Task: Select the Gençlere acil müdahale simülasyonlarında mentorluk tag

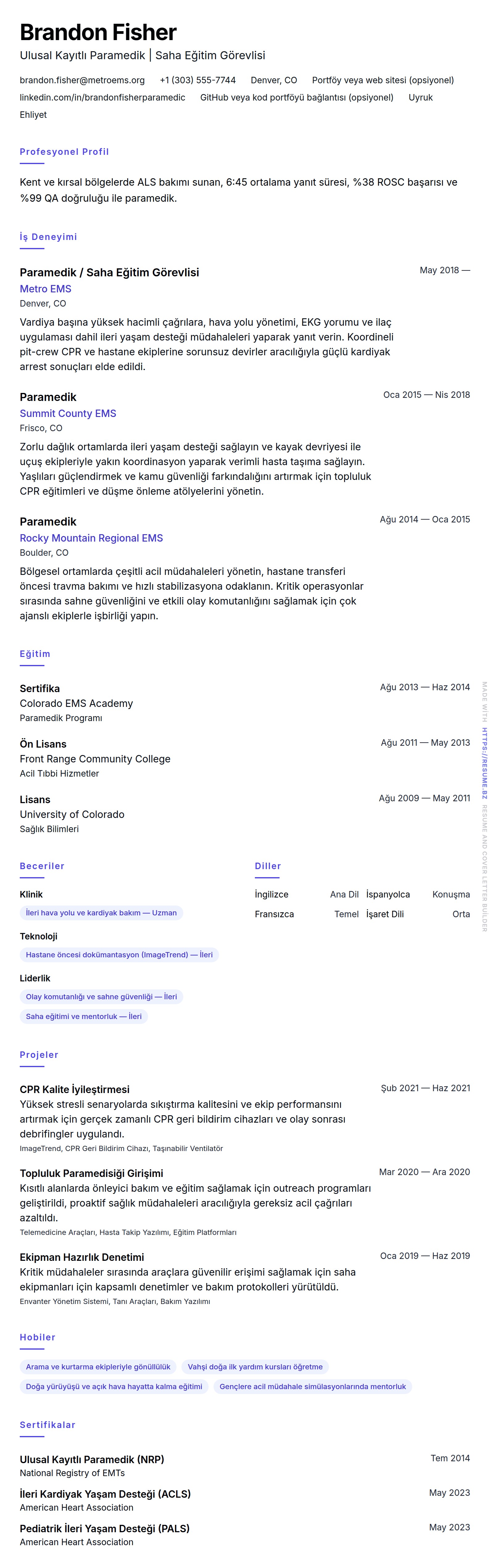Action: tap(312, 1386)
